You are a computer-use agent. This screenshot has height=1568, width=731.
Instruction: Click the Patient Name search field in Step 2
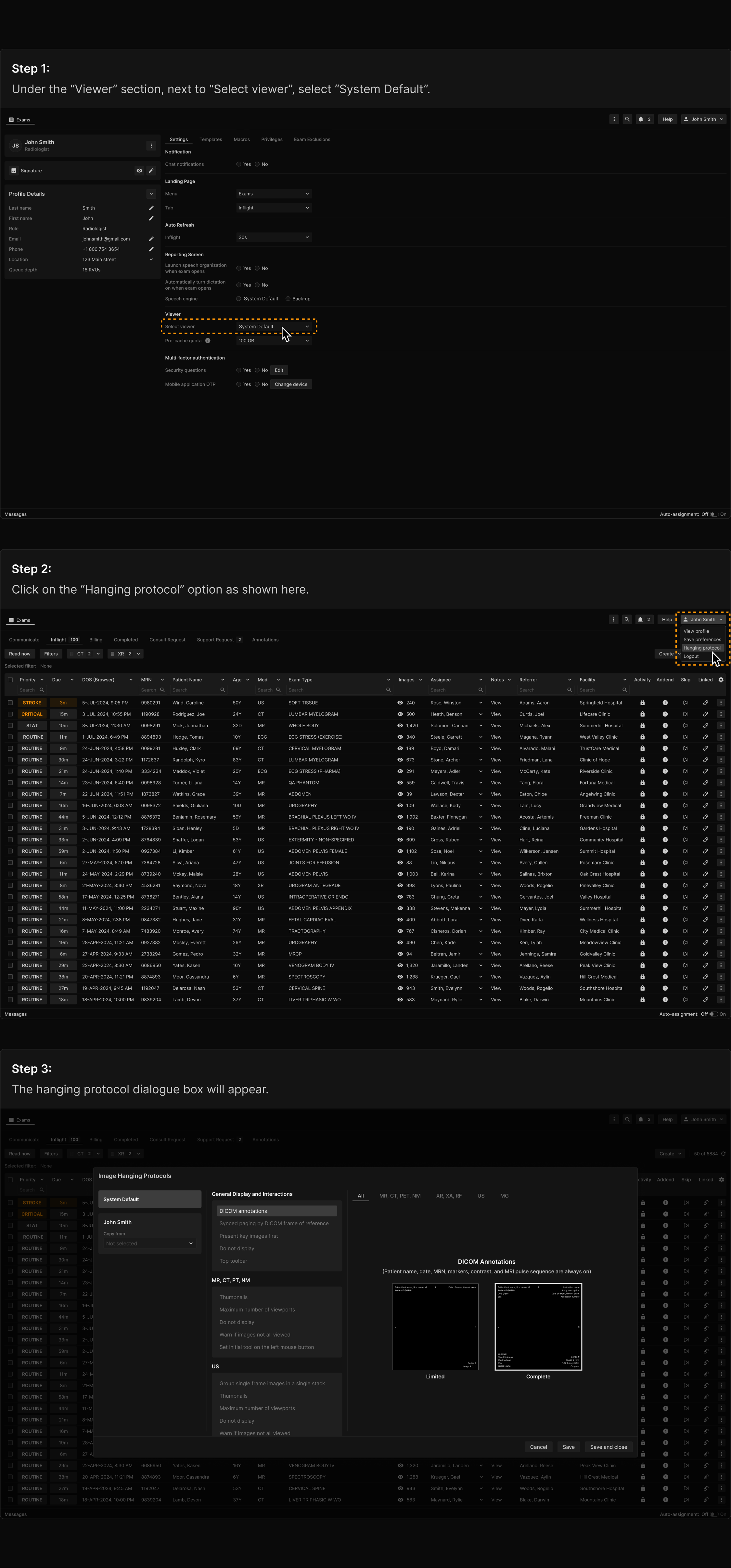[x=198, y=690]
